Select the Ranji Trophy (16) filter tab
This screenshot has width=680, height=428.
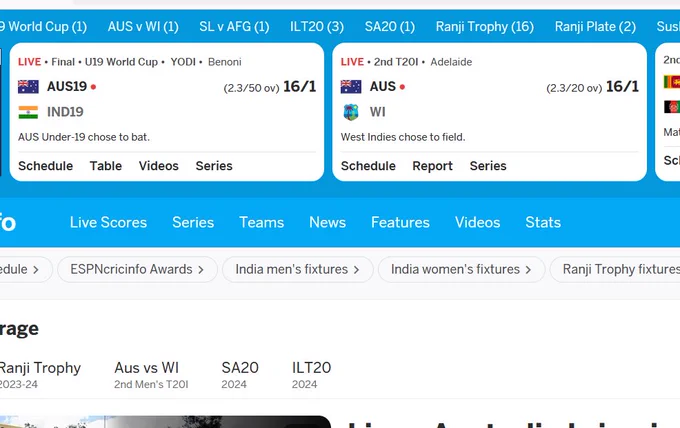pyautogui.click(x=485, y=26)
